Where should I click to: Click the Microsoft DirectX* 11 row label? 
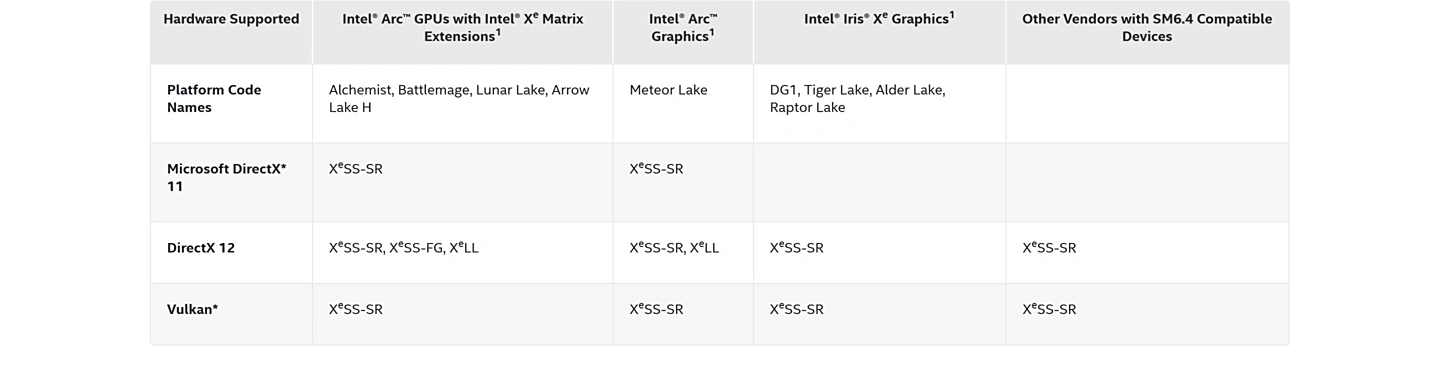tap(227, 177)
